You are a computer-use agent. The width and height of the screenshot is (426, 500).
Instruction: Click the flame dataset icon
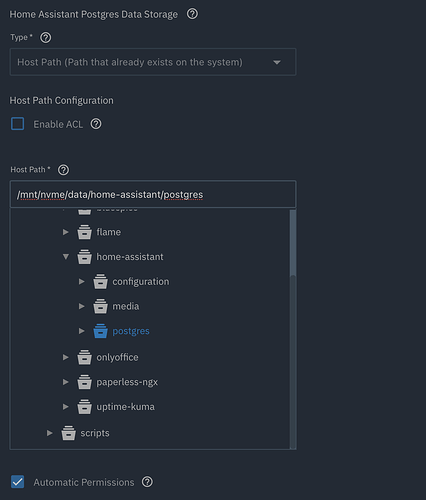point(84,232)
